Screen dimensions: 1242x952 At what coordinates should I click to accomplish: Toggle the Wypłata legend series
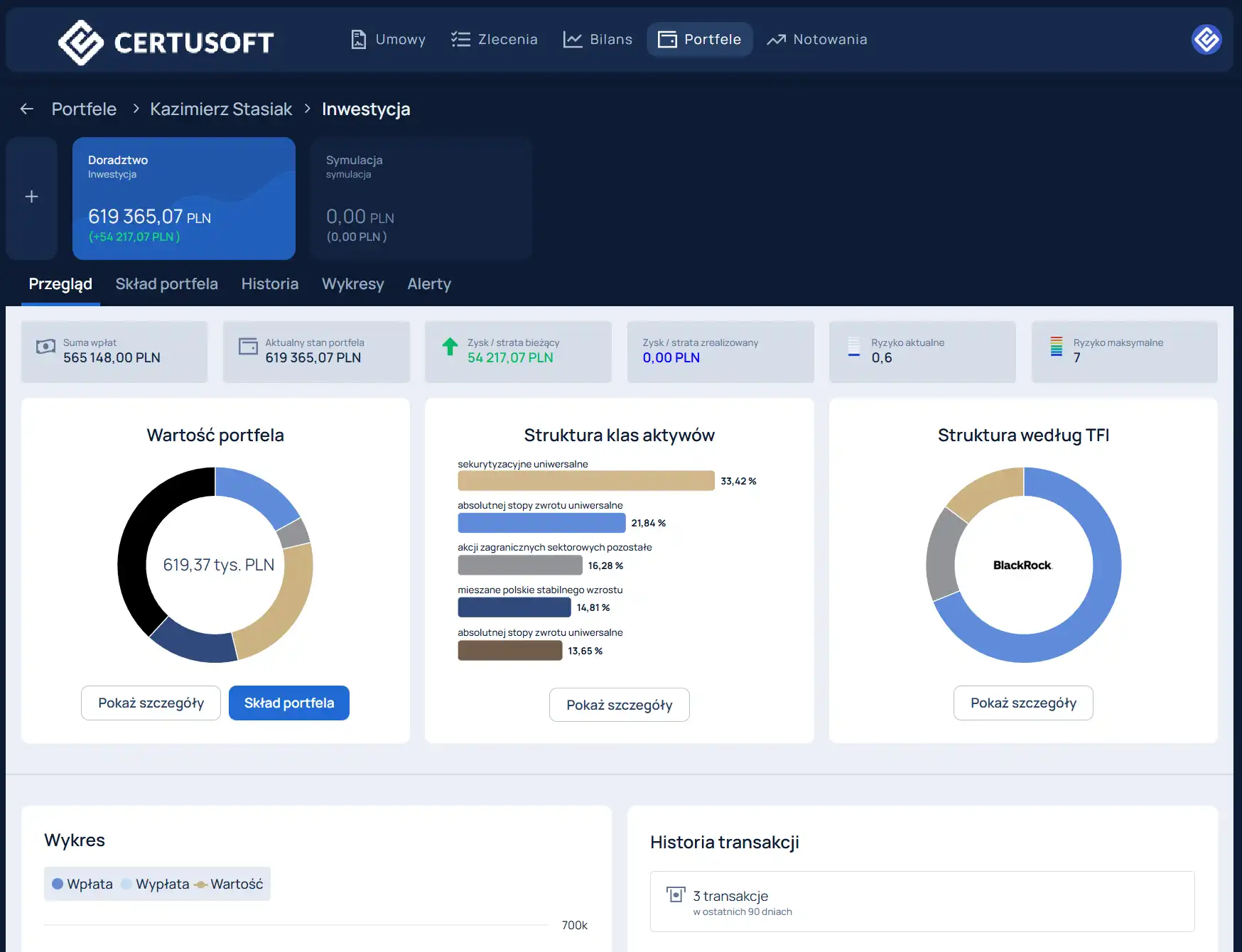point(155,884)
